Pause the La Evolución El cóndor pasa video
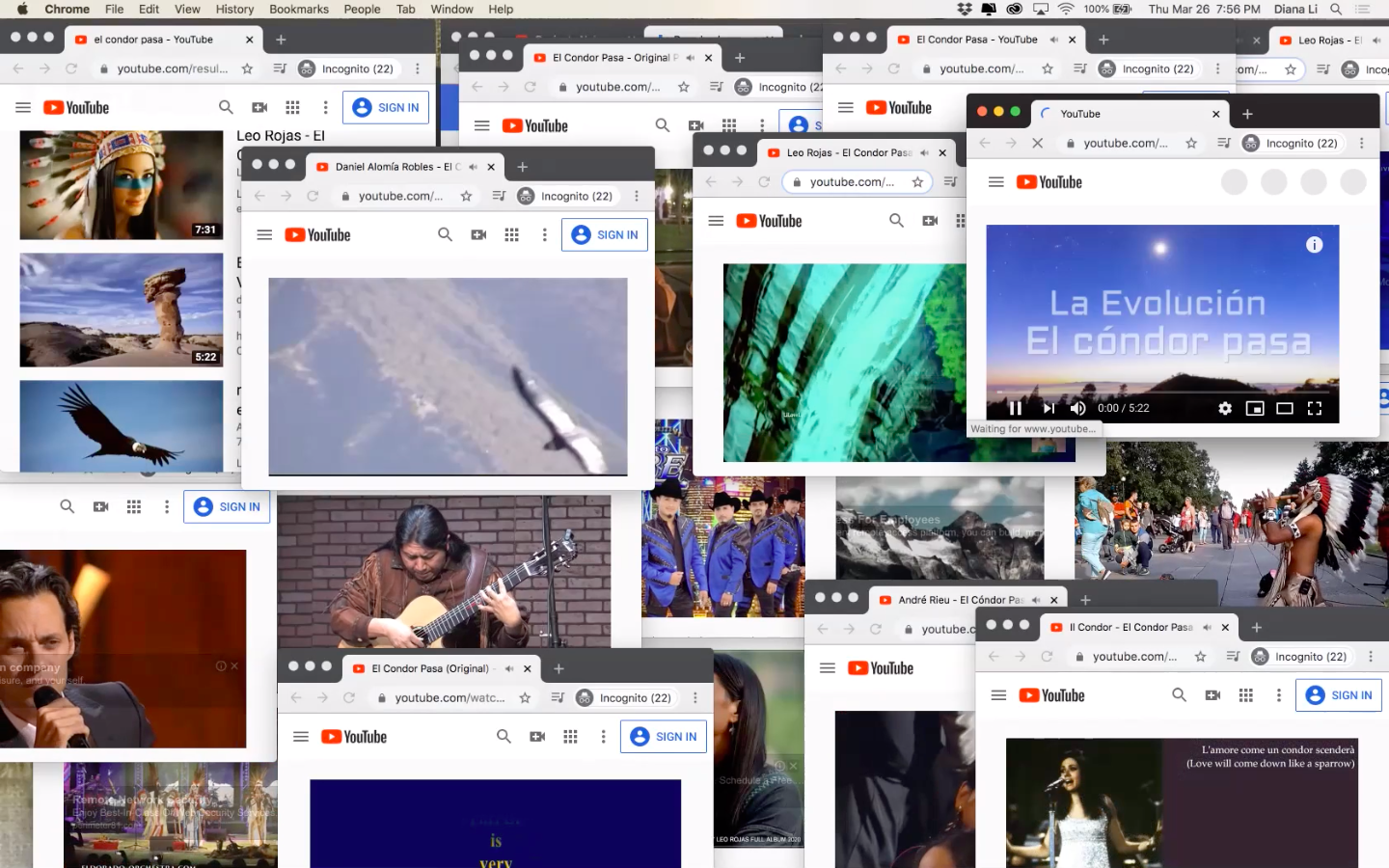 (1015, 408)
